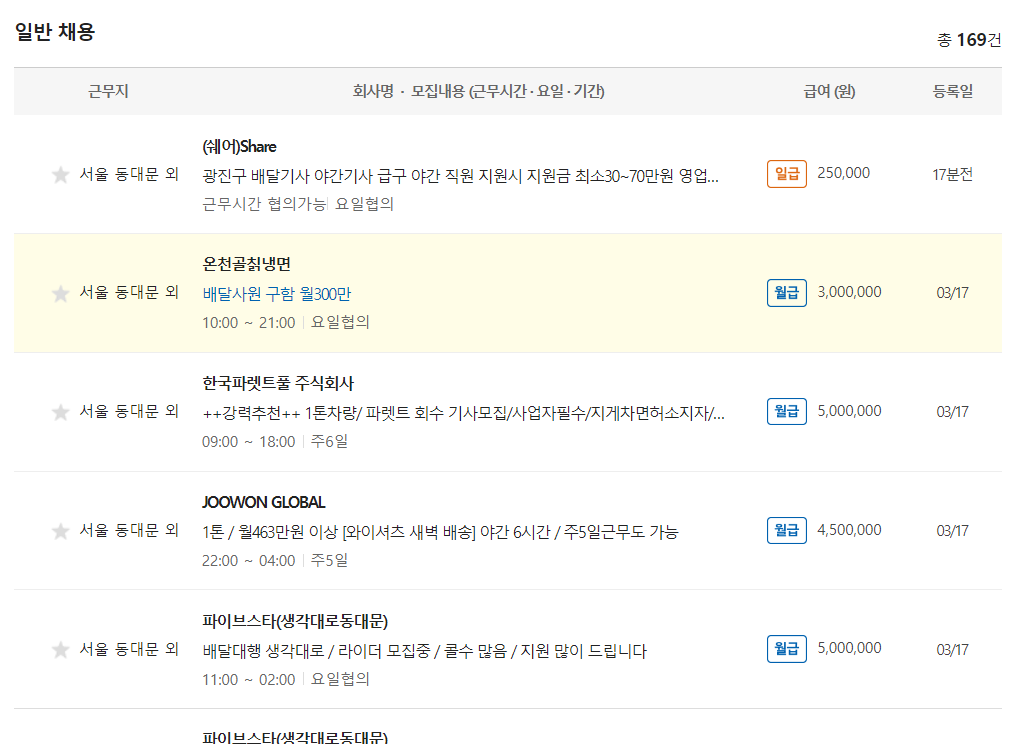Open 파이브스타(생각대로동대문) above 배달대행 생각대로 posting
Image resolution: width=1020 pixels, height=744 pixels.
pos(295,621)
